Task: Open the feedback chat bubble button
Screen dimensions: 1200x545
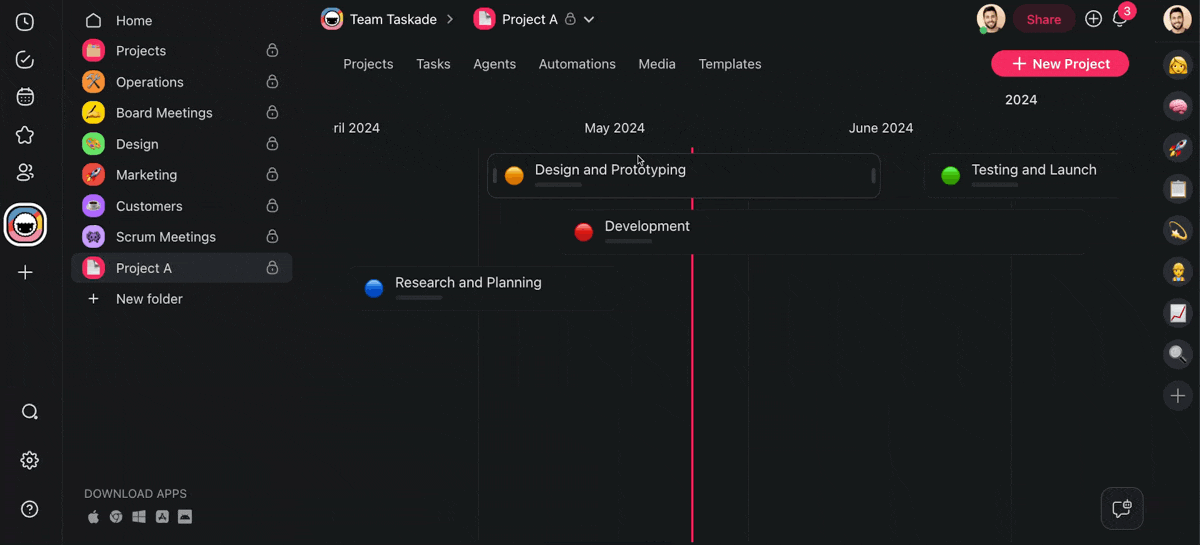Action: [1122, 508]
